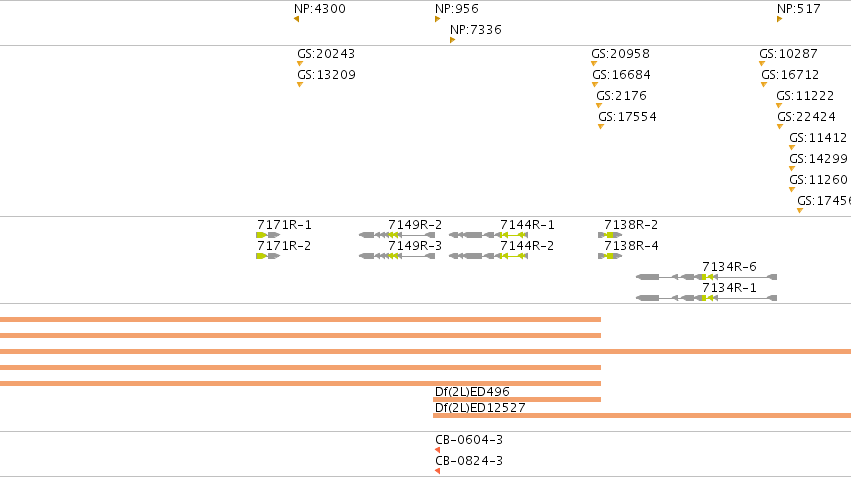Click the NP:517 label text
This screenshot has width=851, height=477.
point(799,9)
